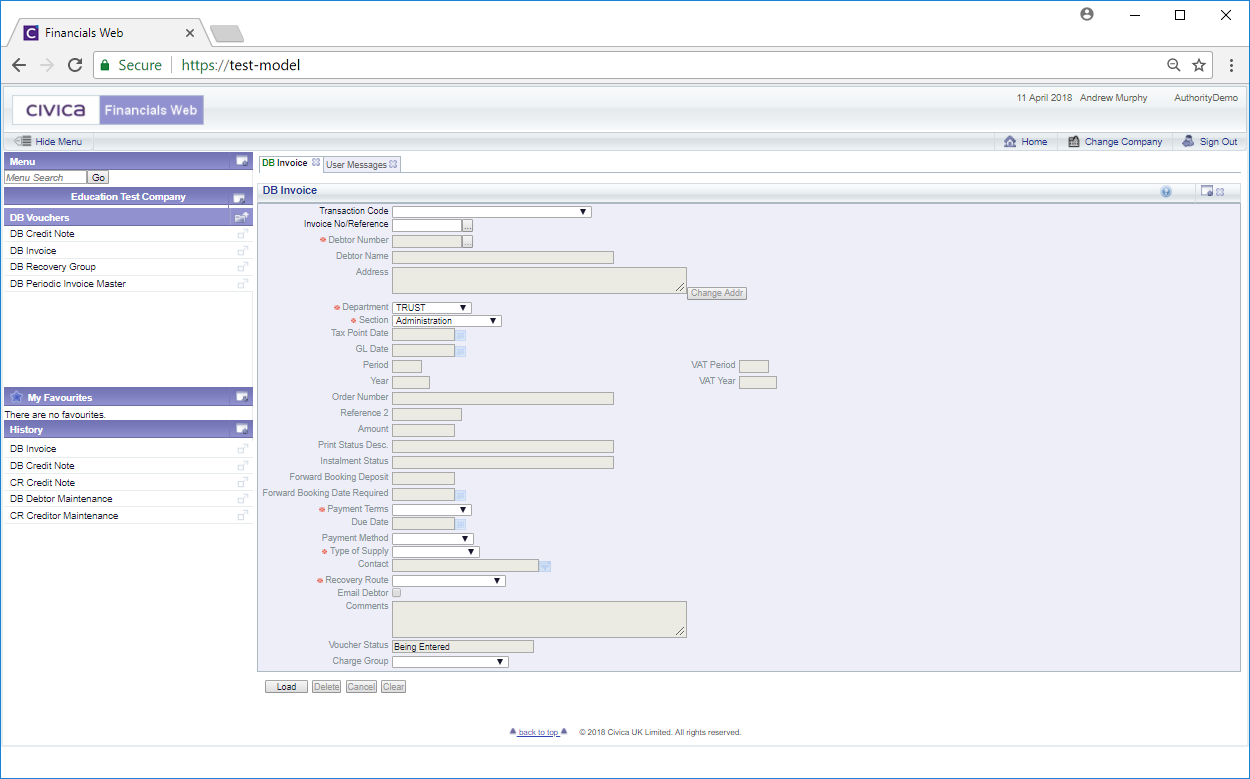1250x779 pixels.
Task: Click the Load button
Action: point(287,687)
